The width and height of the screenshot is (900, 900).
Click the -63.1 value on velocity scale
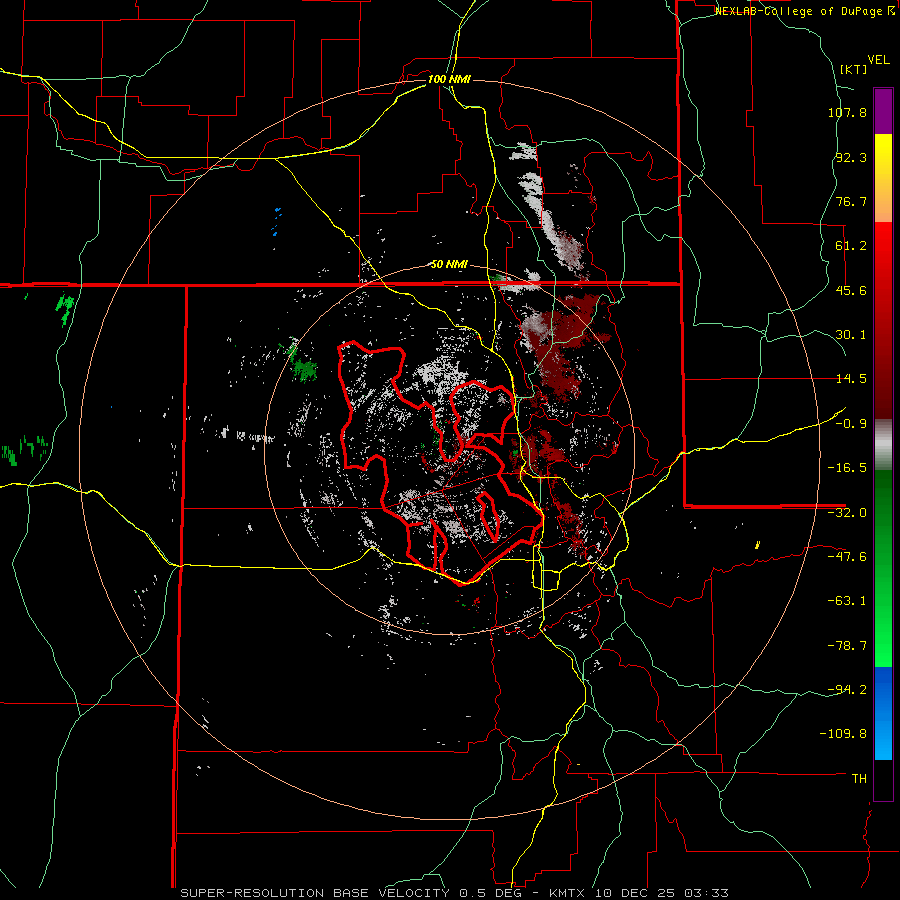pyautogui.click(x=847, y=601)
